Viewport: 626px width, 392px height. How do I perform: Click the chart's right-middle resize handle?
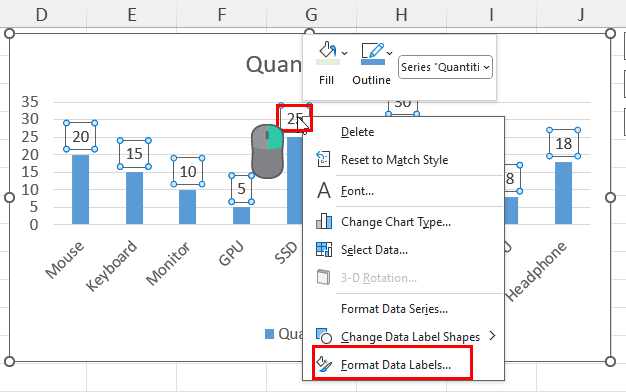[610, 197]
